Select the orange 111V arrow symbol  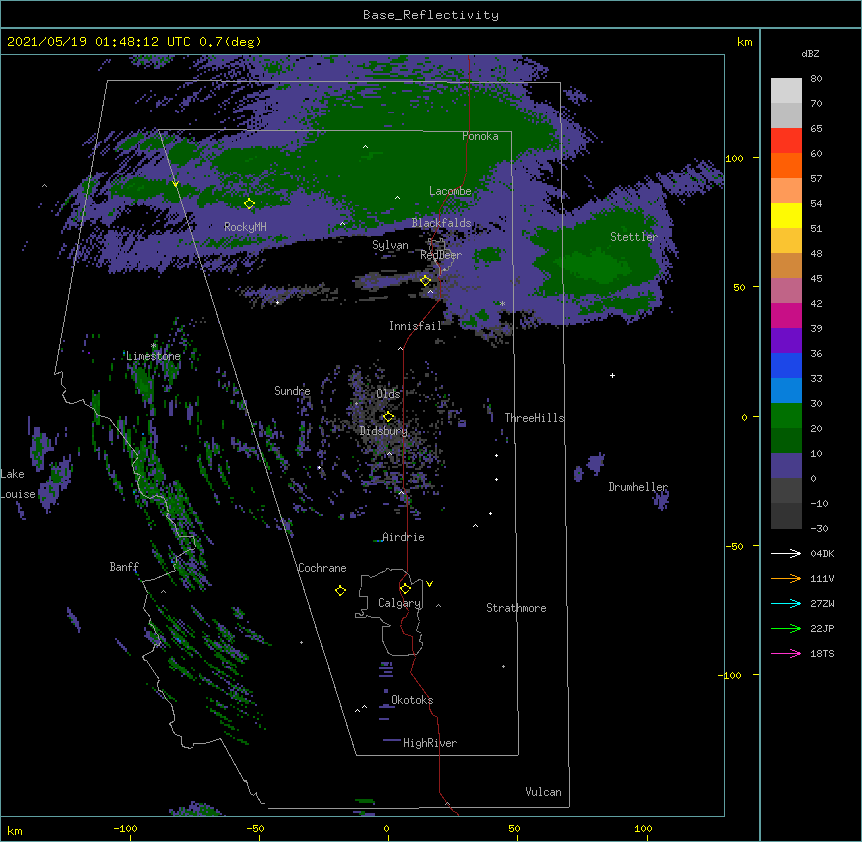(786, 578)
